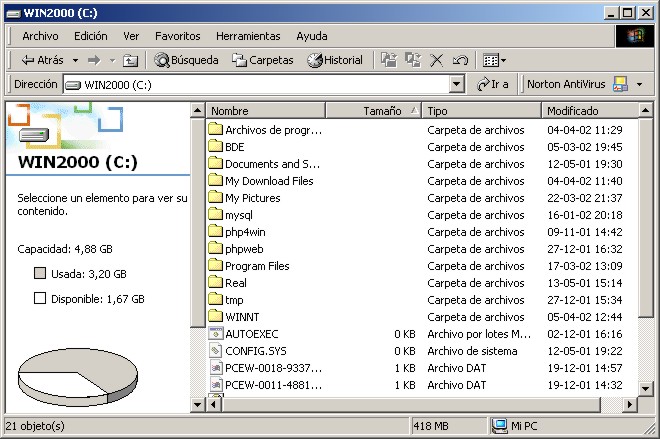Sort by the Tipo column header

[x=482, y=111]
